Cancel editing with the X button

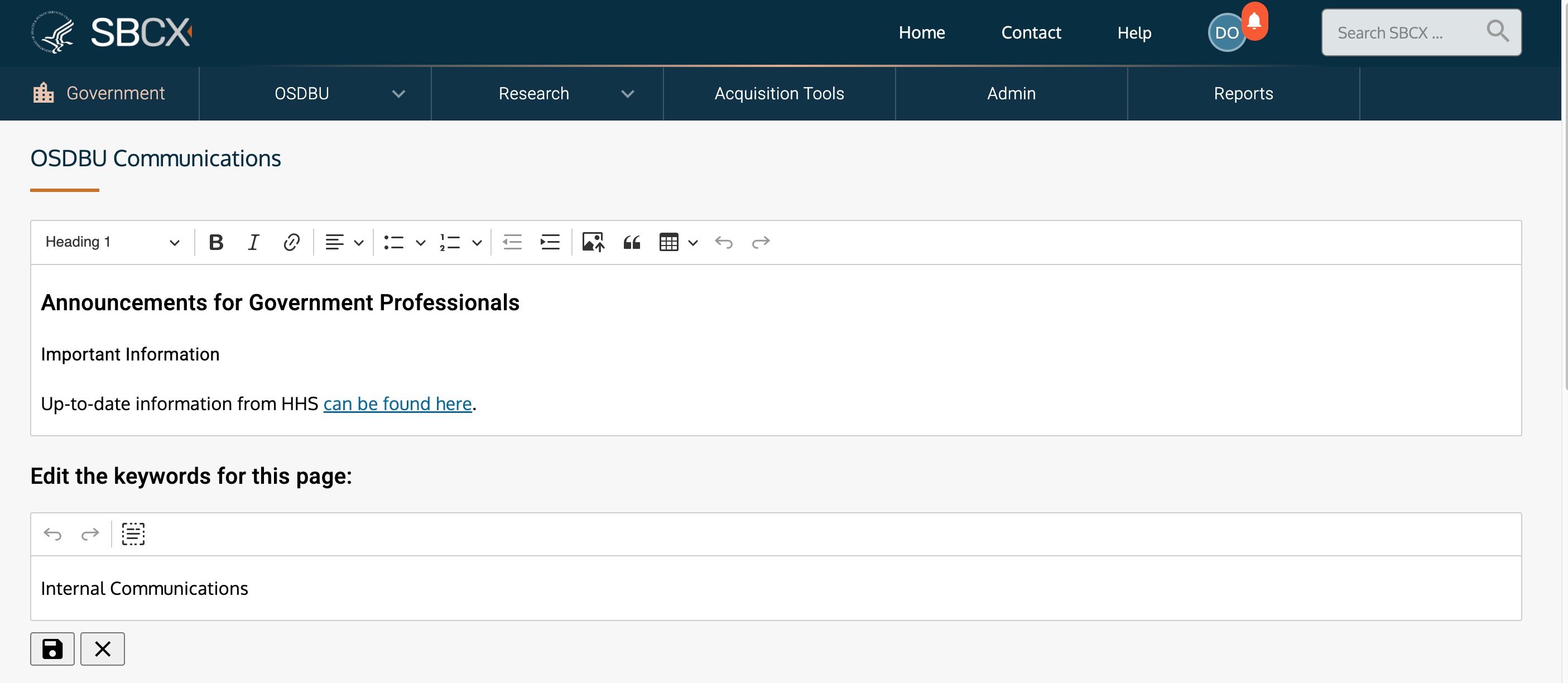coord(102,649)
